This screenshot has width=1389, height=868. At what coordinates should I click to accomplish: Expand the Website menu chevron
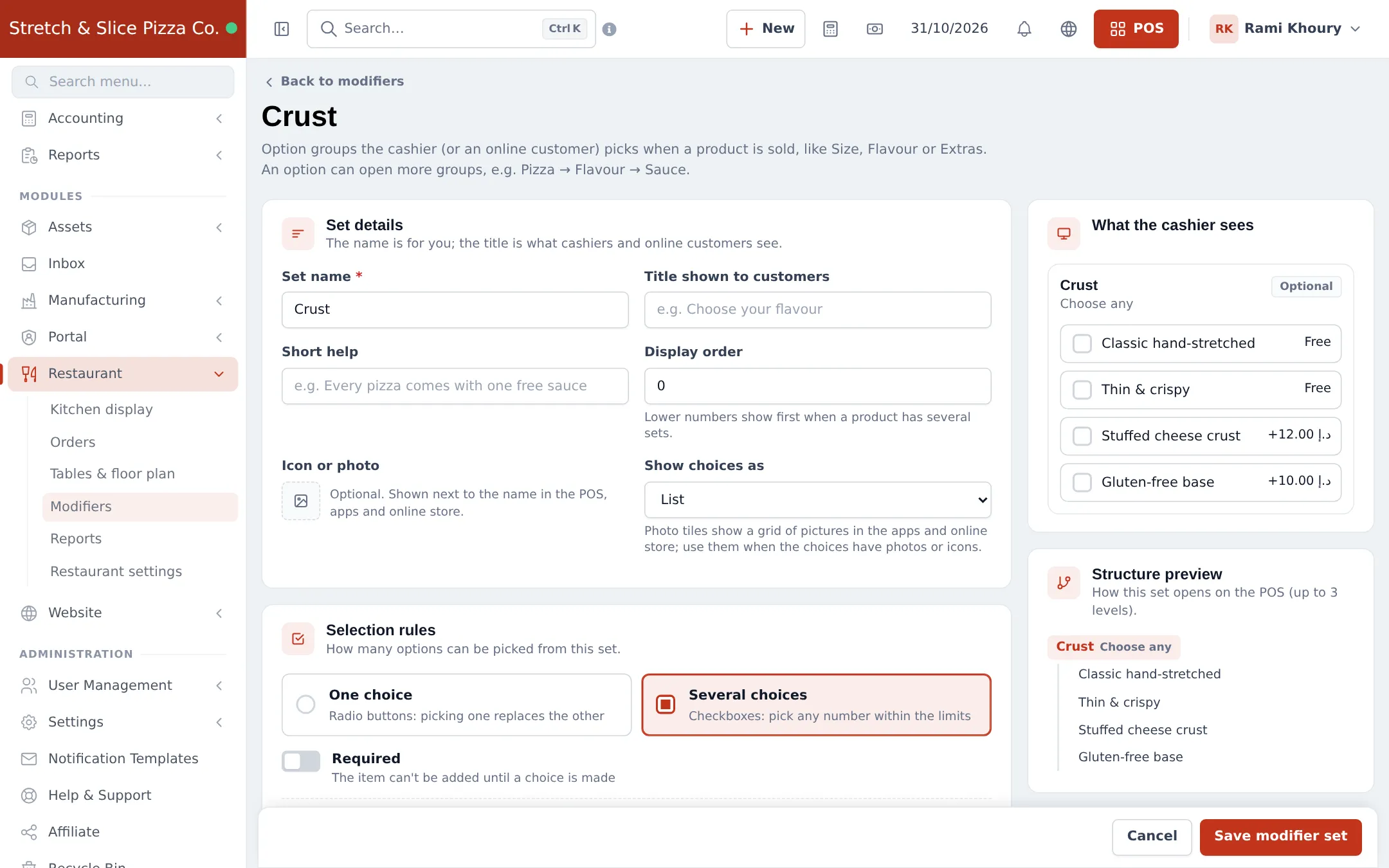point(219,613)
